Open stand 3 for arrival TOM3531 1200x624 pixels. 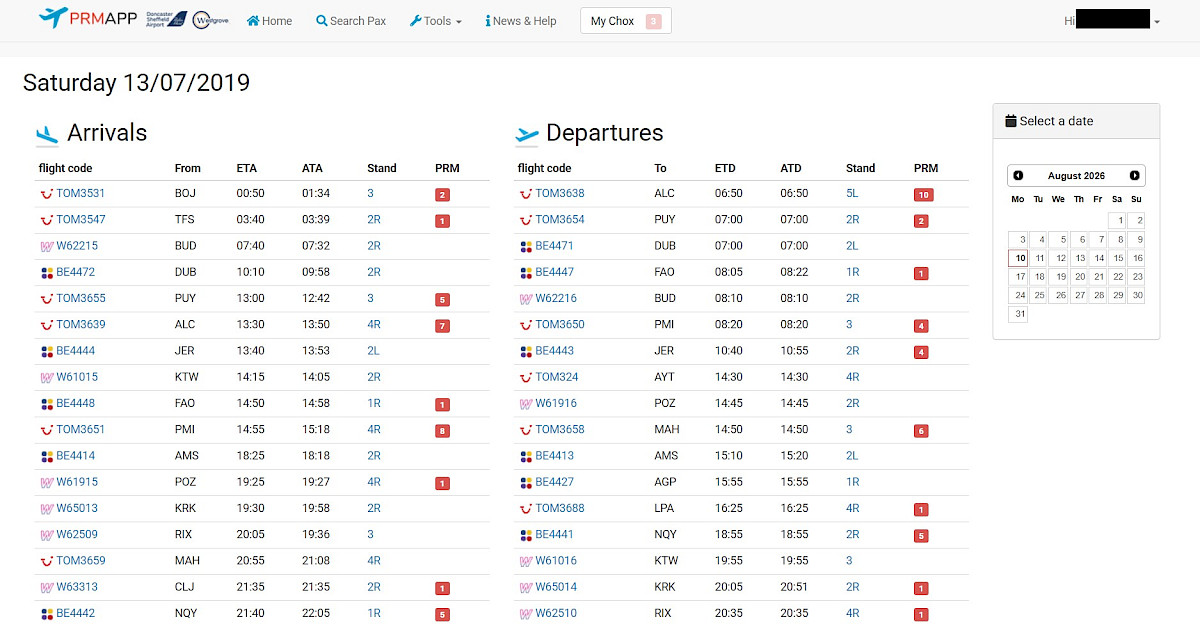point(370,193)
